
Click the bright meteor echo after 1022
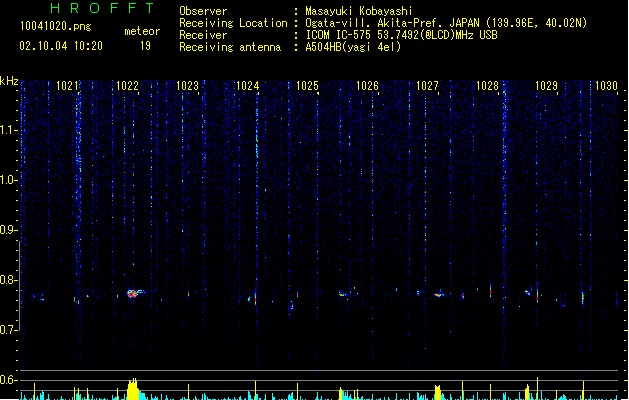point(133,293)
